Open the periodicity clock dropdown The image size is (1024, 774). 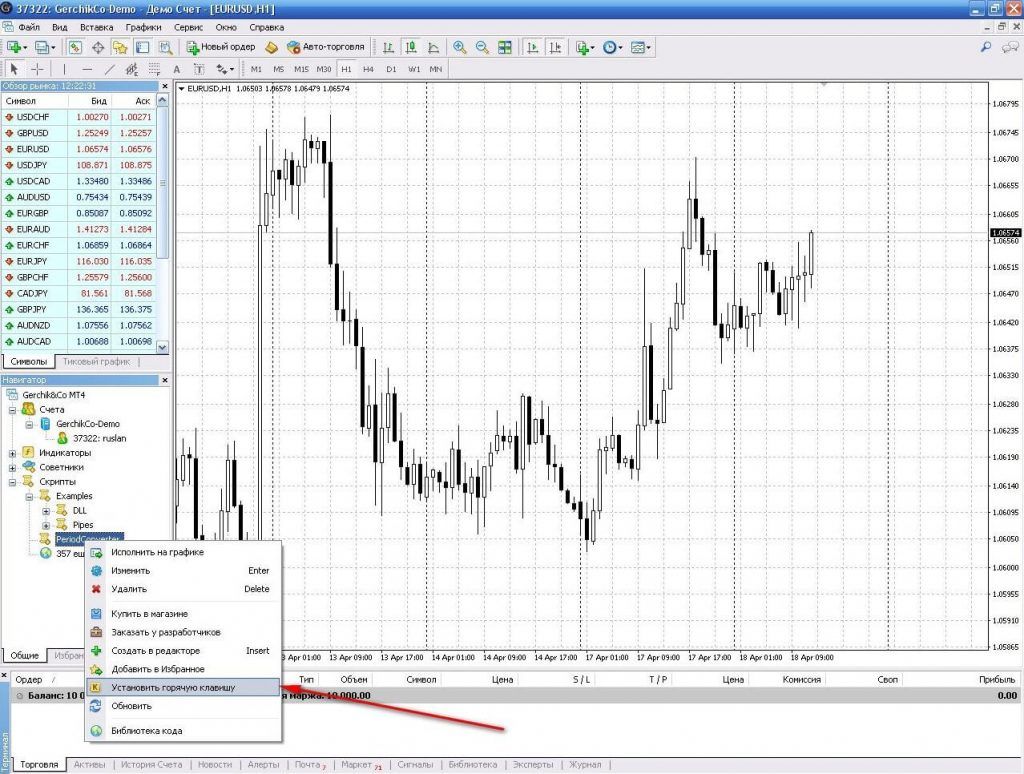coord(613,47)
